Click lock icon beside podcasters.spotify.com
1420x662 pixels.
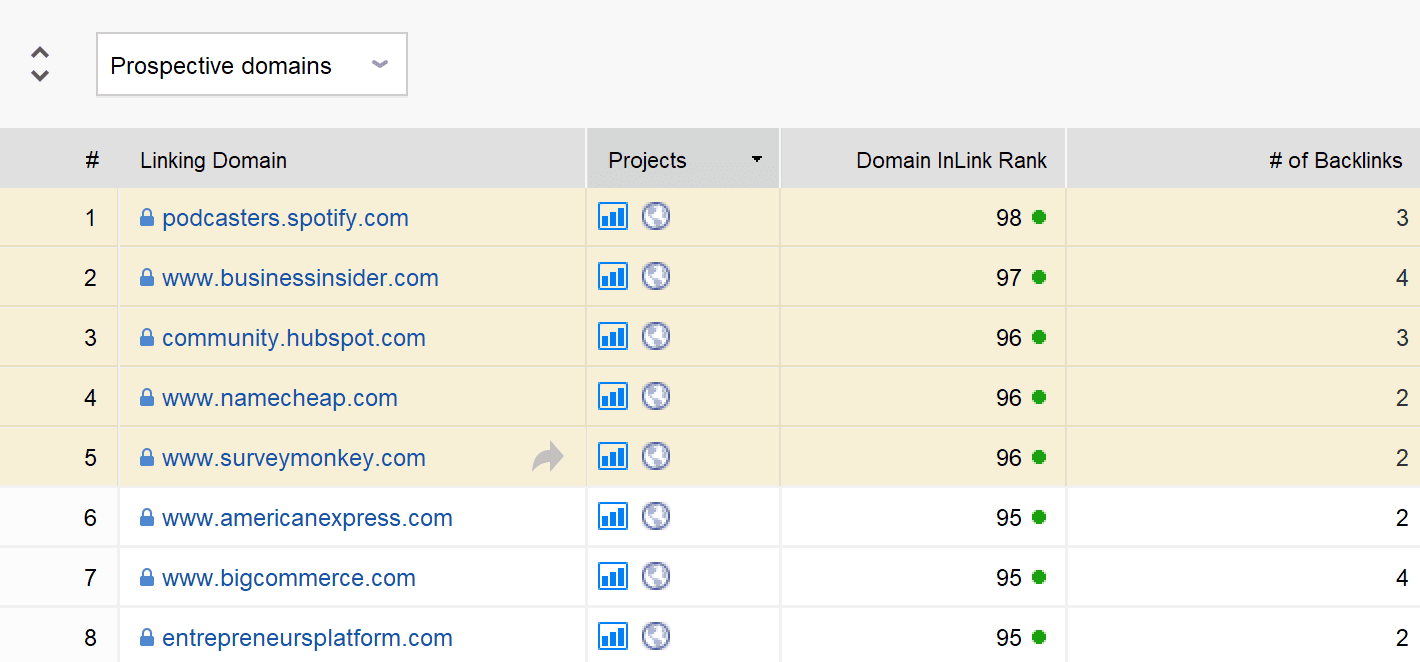(x=147, y=218)
